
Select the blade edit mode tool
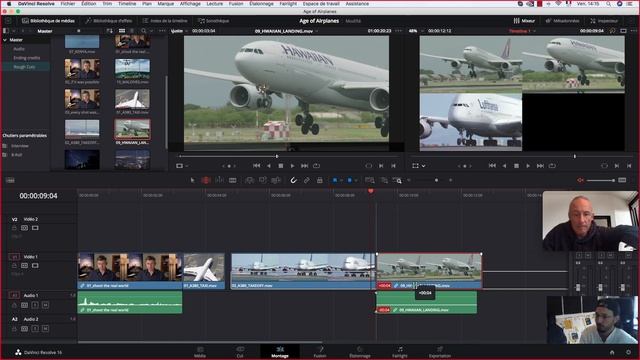233,180
